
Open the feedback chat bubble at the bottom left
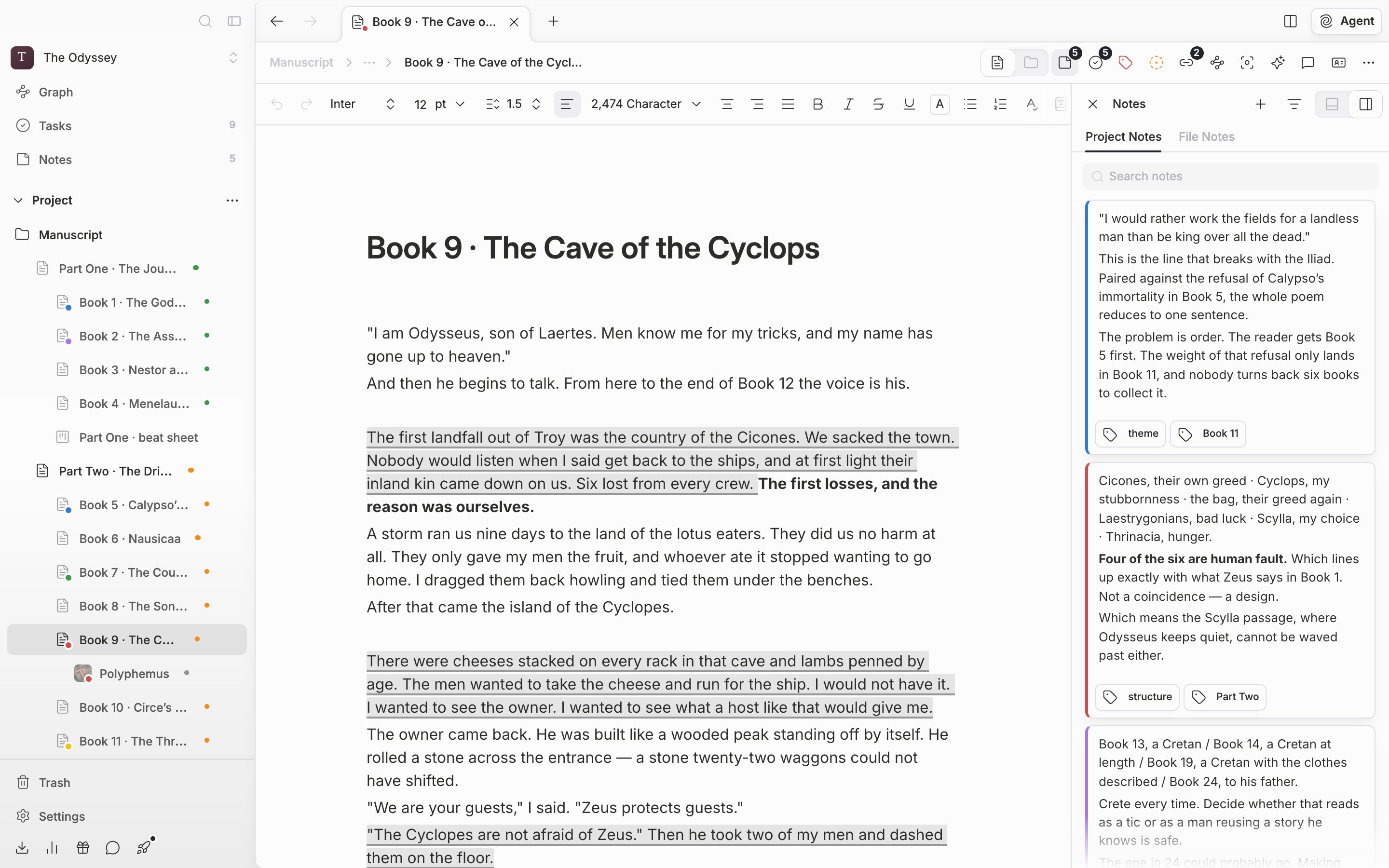coord(113,847)
